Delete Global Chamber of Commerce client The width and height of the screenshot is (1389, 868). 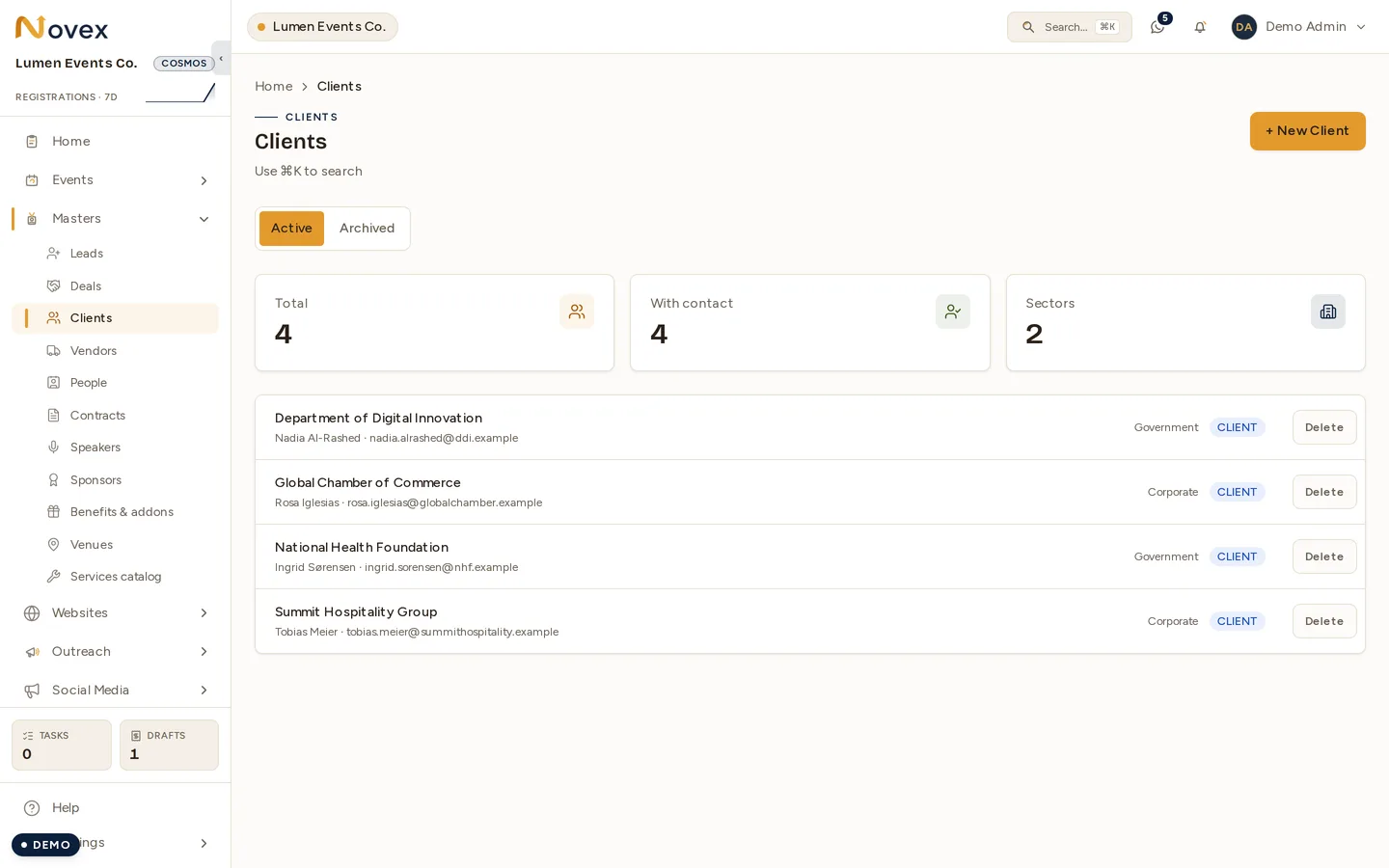tap(1324, 492)
